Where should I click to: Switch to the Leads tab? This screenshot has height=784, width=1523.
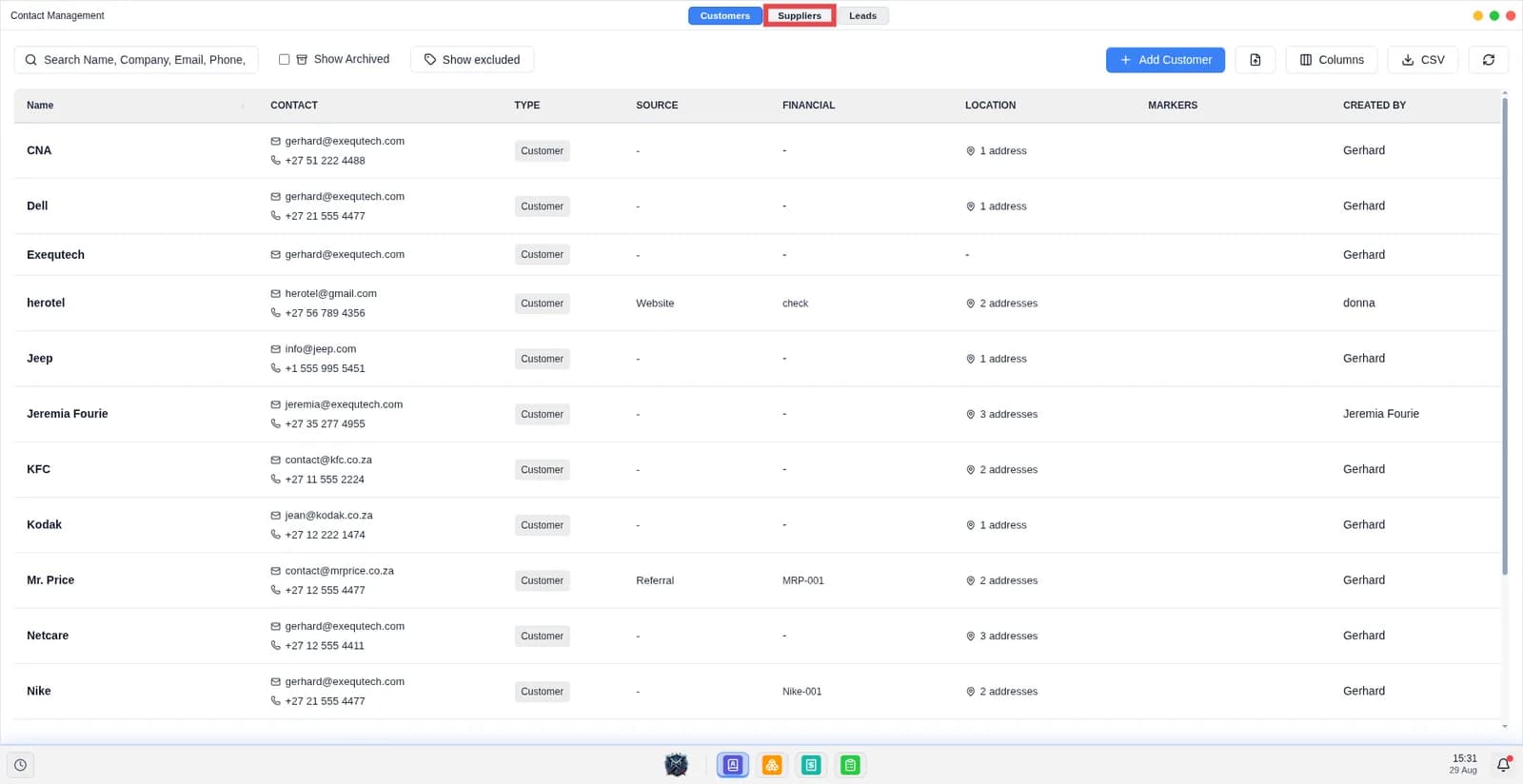point(862,16)
